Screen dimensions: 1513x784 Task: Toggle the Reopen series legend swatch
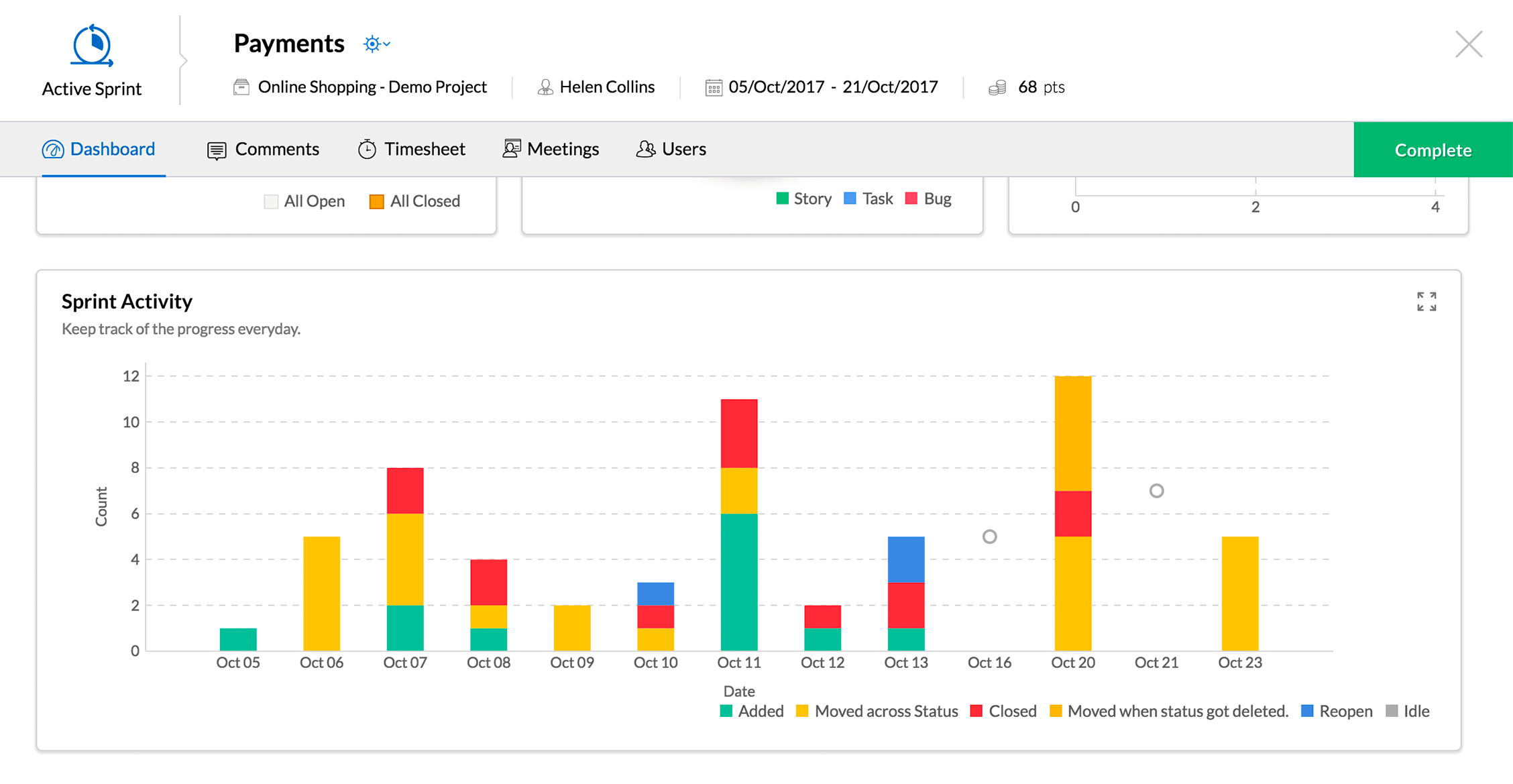pyautogui.click(x=1307, y=711)
